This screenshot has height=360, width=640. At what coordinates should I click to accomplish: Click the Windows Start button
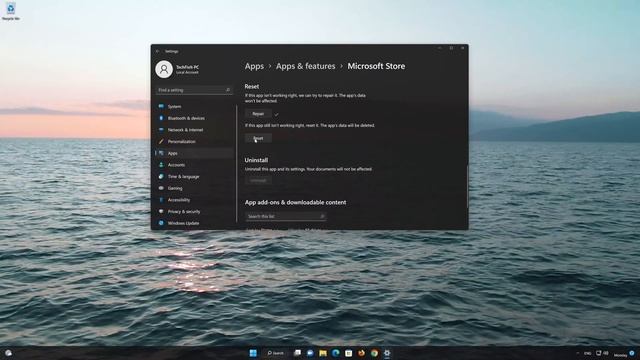tap(253, 353)
